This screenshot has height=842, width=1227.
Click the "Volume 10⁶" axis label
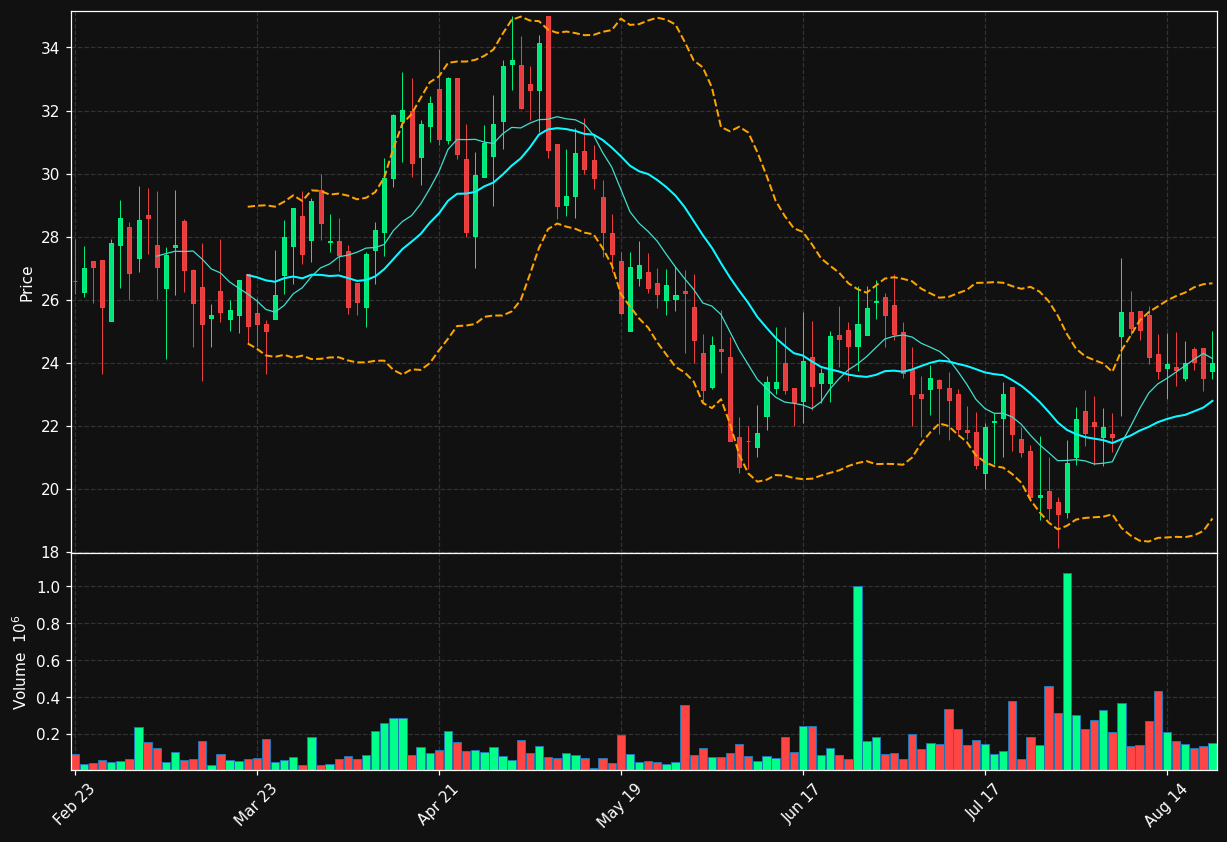pos(21,662)
